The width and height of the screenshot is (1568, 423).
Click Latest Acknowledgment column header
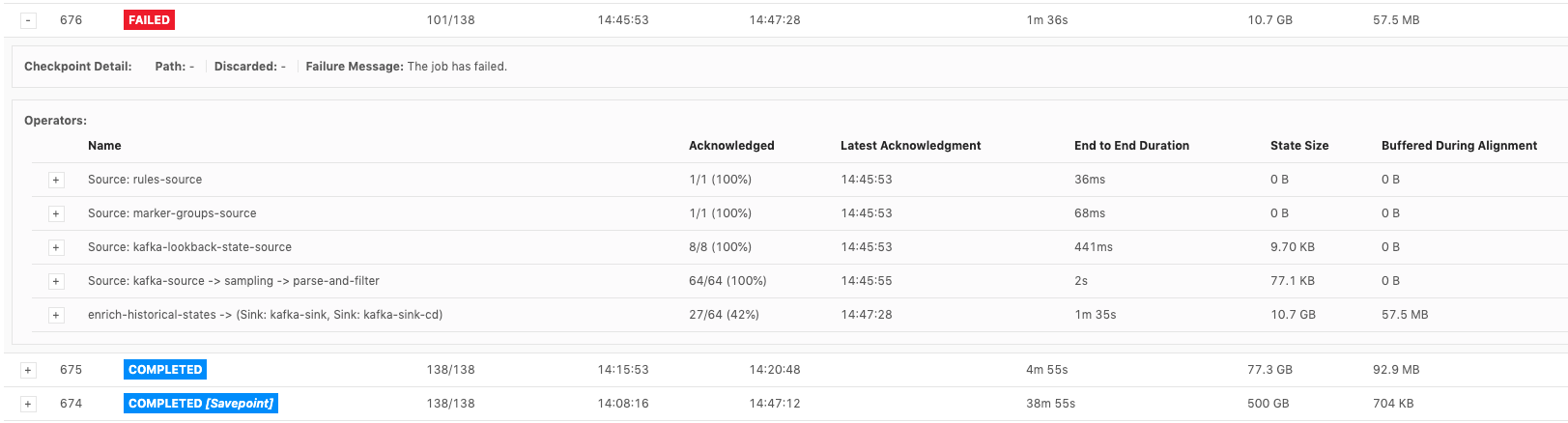[x=910, y=146]
